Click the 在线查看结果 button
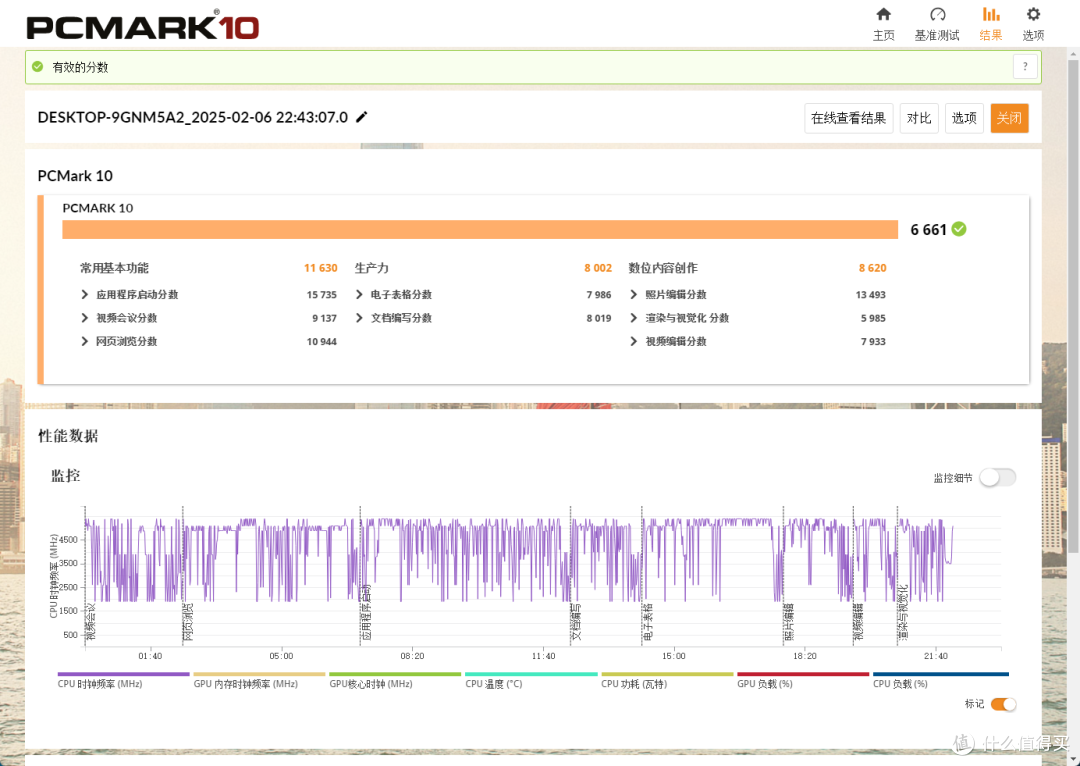Screen dimensions: 1080x766 point(849,118)
